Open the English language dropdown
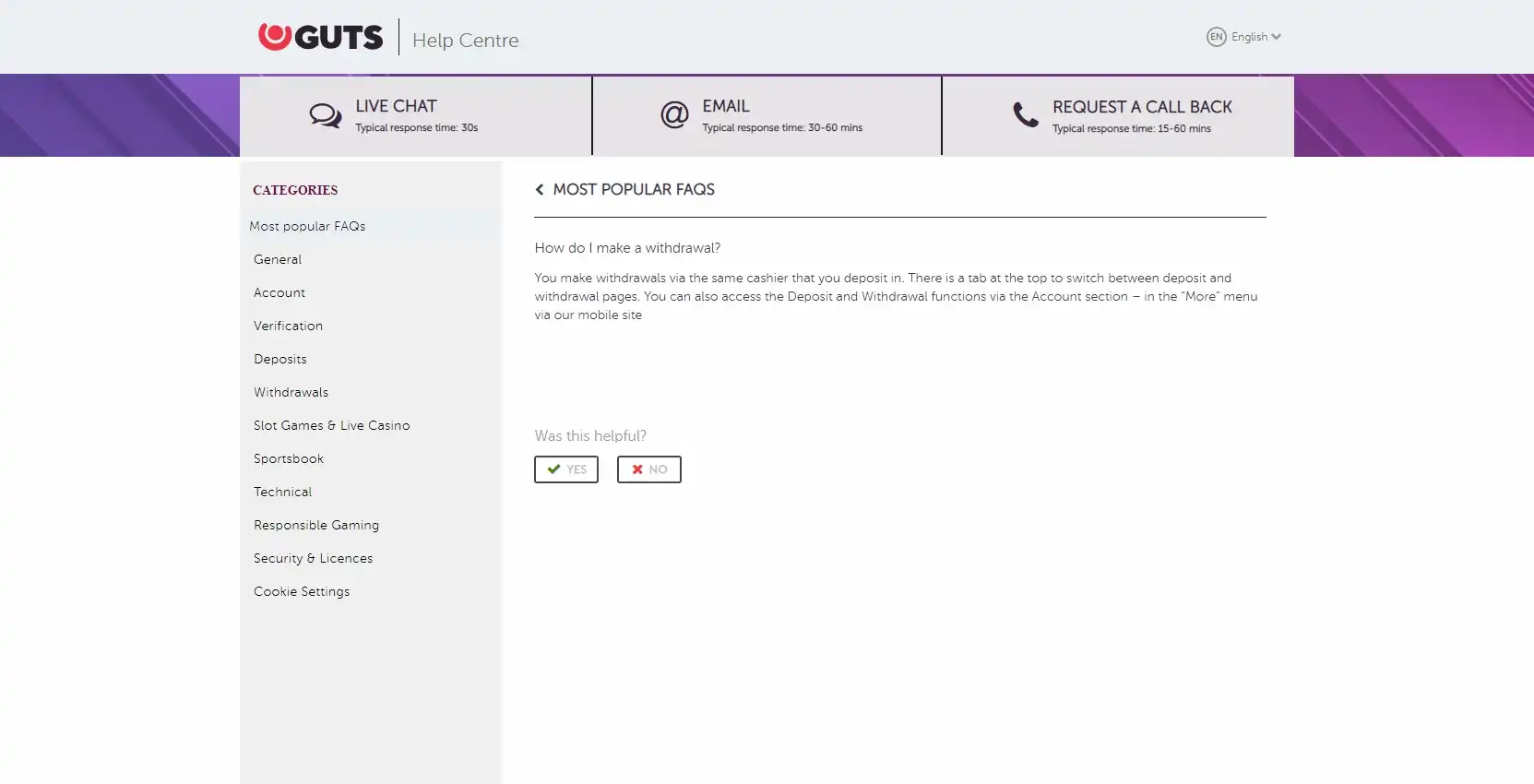 (x=1255, y=37)
